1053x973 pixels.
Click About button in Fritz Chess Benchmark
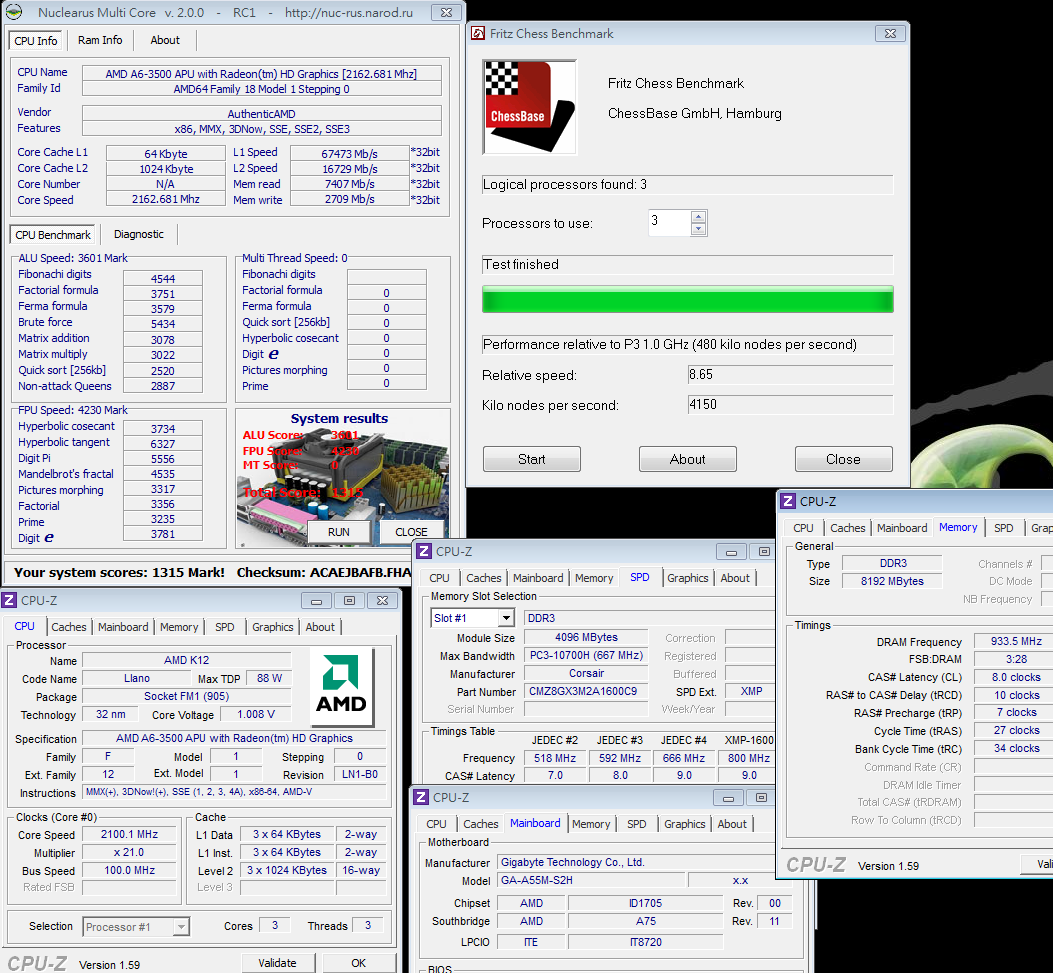point(688,459)
